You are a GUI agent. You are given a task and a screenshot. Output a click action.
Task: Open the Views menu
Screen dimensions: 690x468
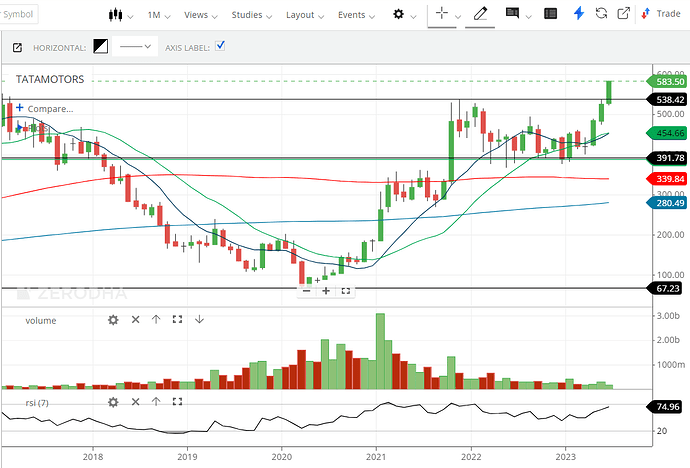[x=201, y=15]
